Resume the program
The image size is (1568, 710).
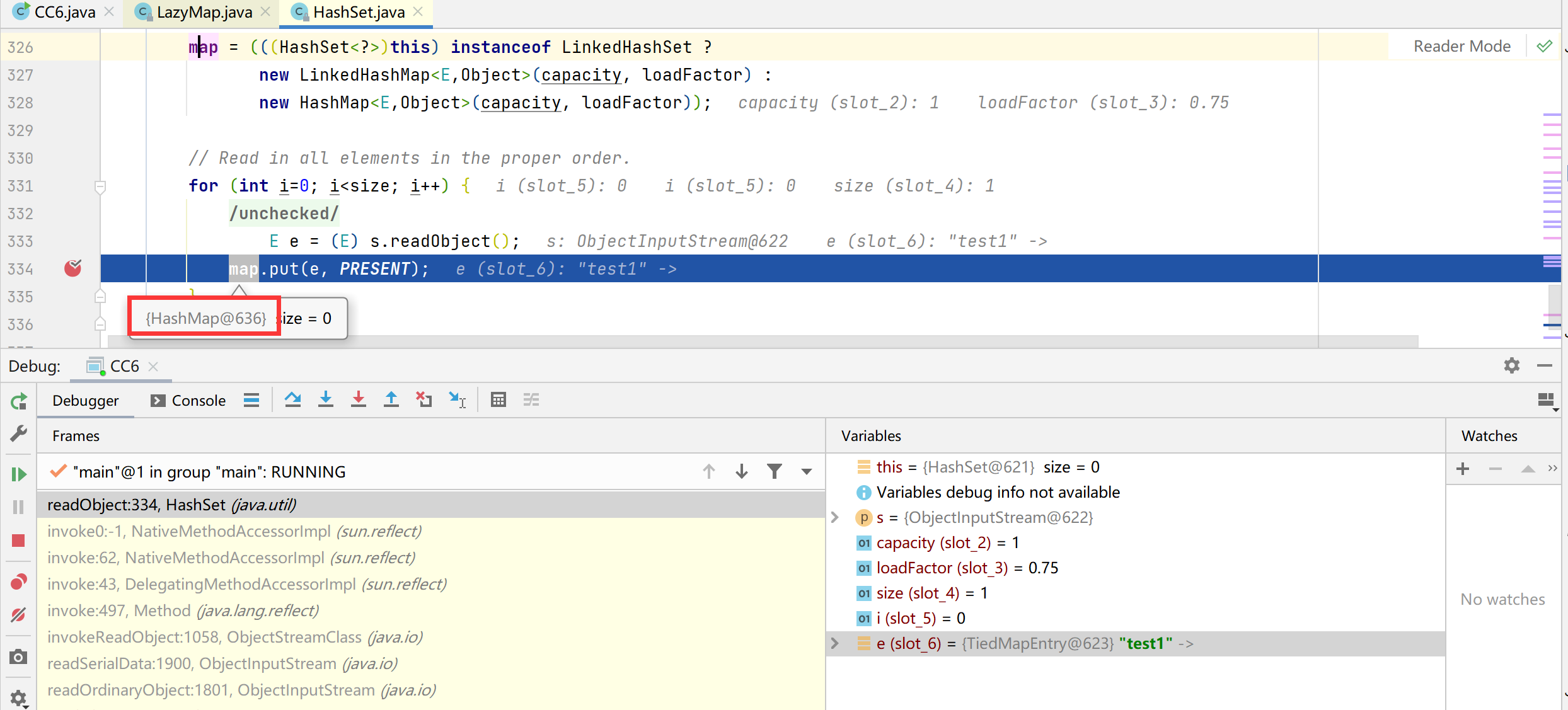click(x=19, y=474)
